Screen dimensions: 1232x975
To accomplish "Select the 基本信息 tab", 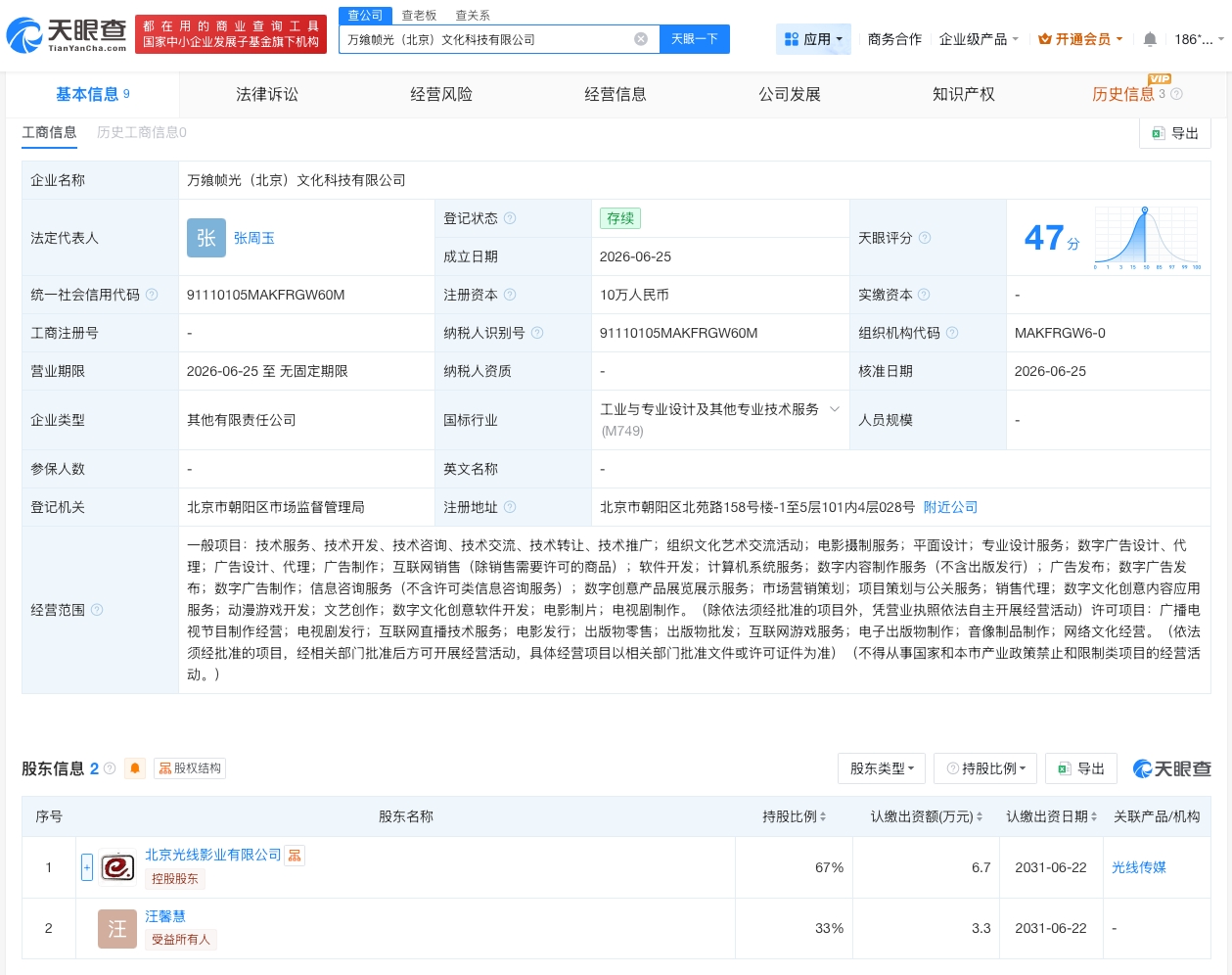I will pyautogui.click(x=92, y=94).
